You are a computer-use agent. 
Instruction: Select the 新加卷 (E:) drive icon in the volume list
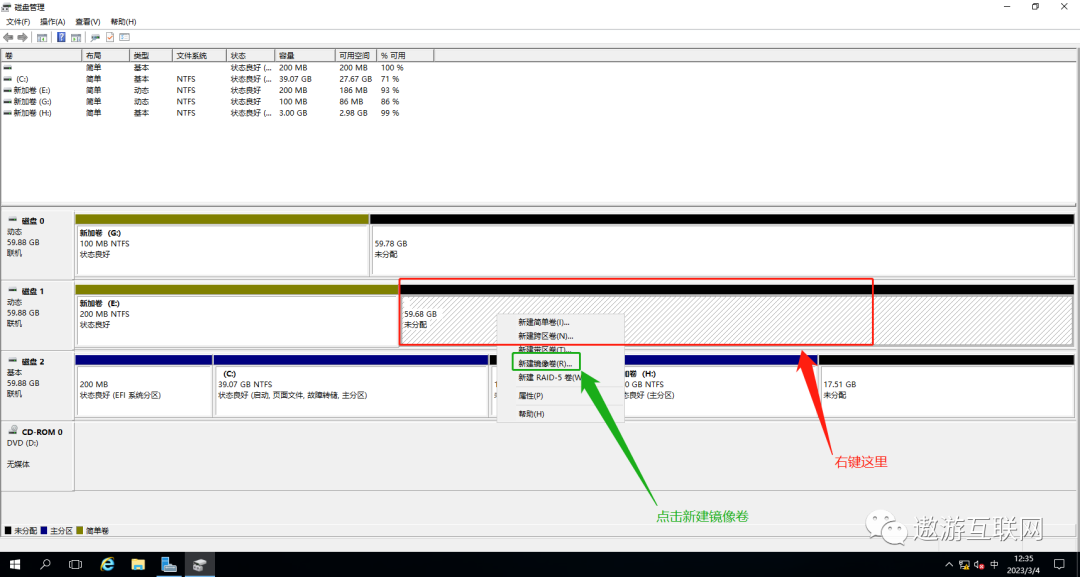coord(8,90)
